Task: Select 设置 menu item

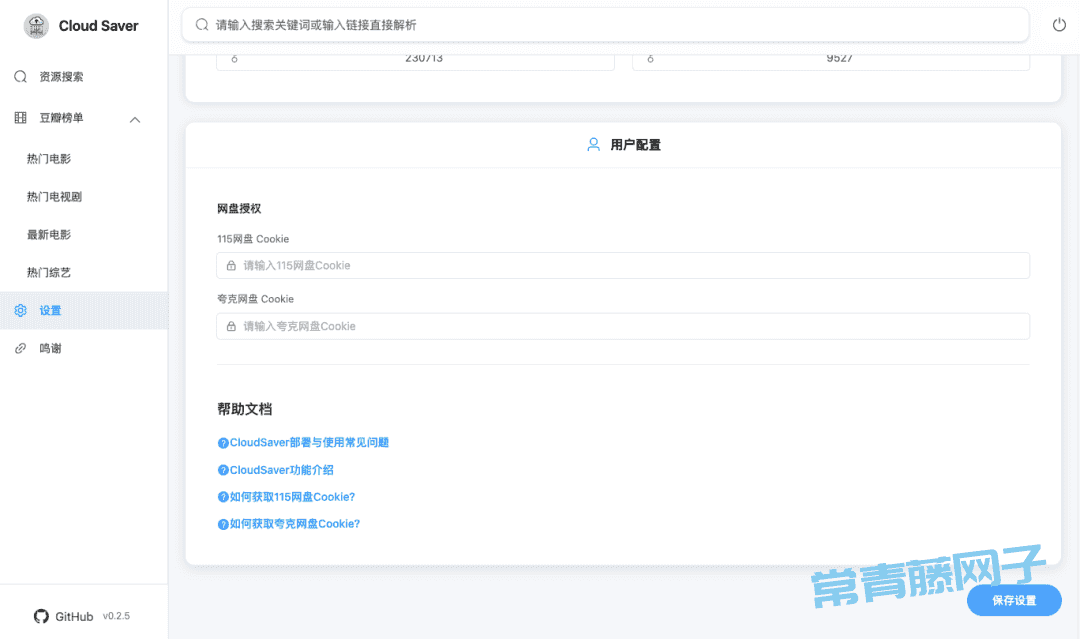Action: click(x=84, y=311)
